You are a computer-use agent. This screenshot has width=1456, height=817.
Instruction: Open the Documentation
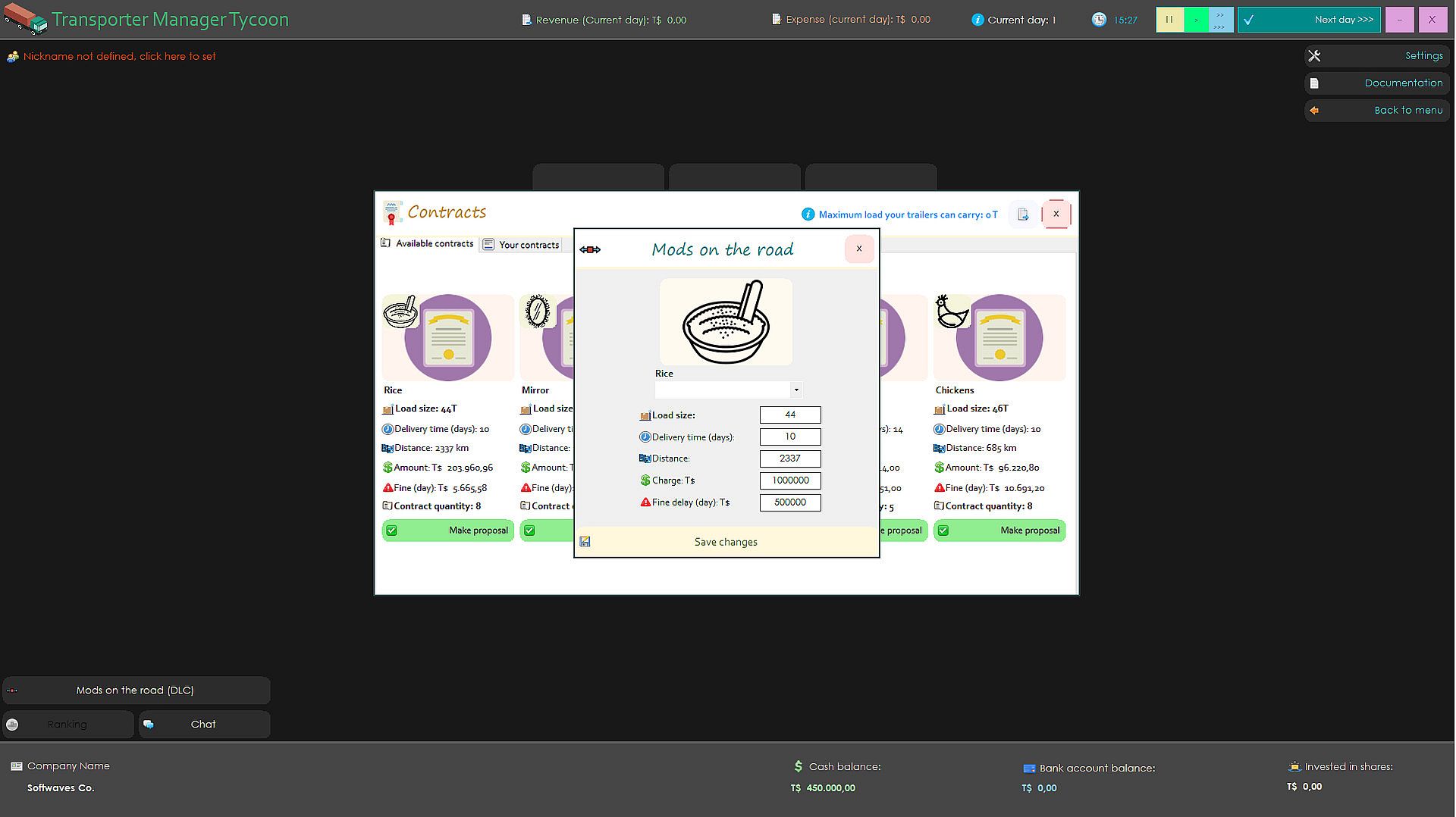coord(1377,83)
